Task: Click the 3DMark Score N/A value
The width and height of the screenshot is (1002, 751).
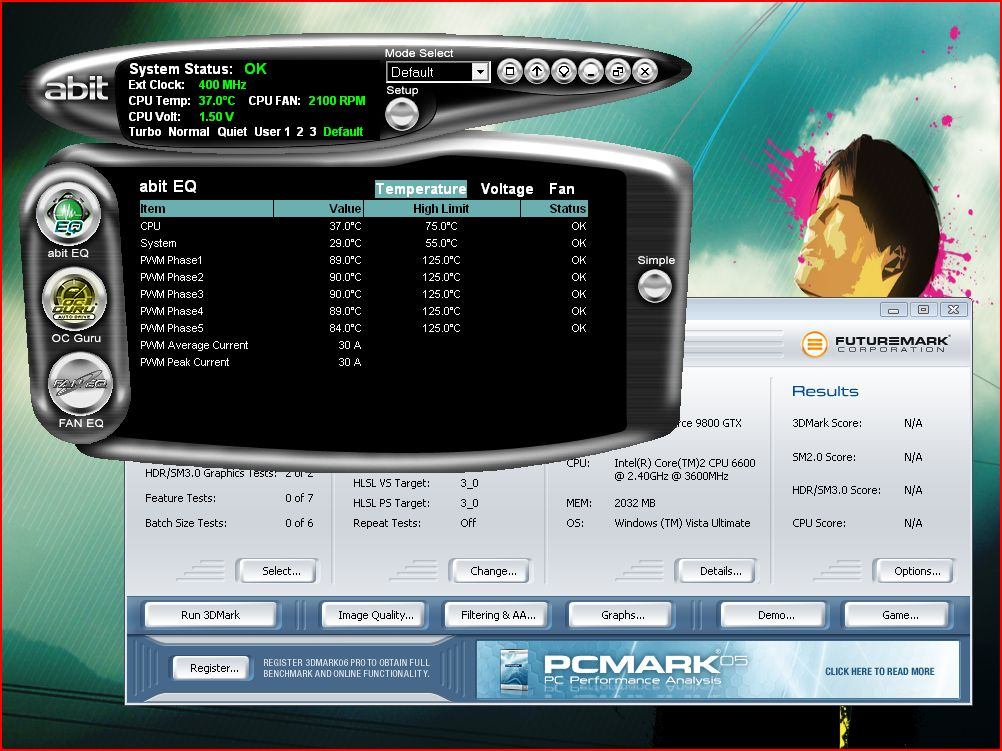Action: click(913, 423)
